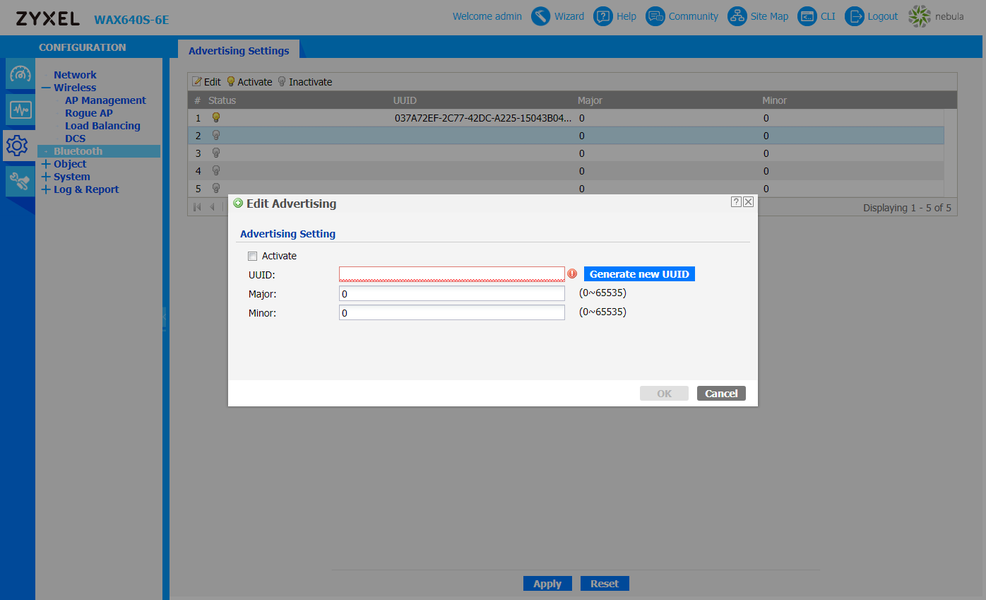Click Generate new UUID button
This screenshot has width=986, height=600.
pyautogui.click(x=639, y=274)
